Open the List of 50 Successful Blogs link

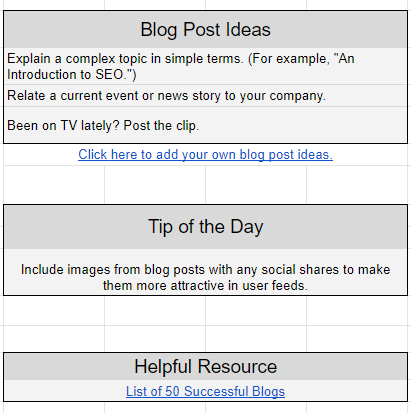[x=205, y=391]
